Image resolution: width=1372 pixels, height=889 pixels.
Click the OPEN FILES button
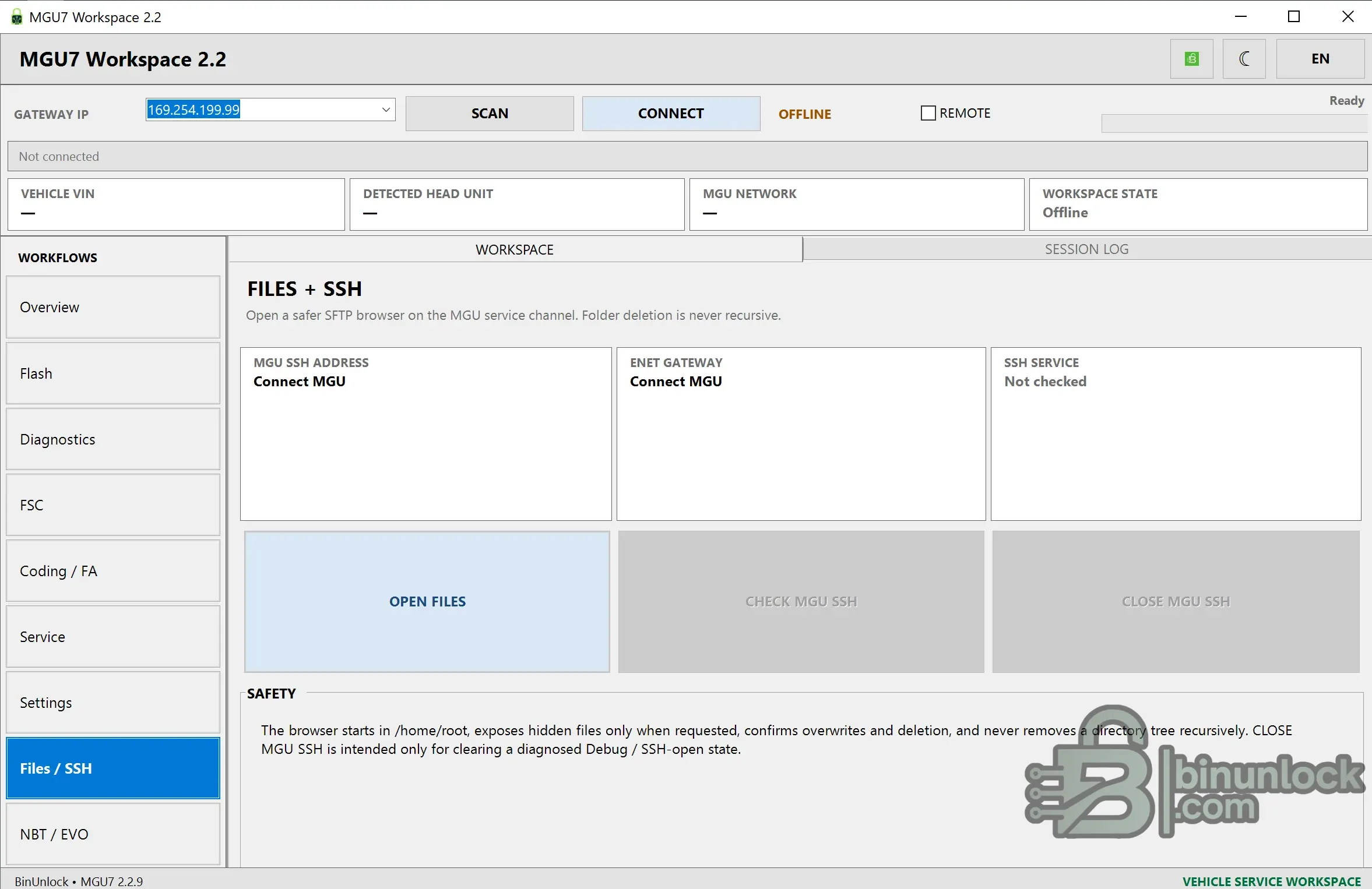pos(427,602)
